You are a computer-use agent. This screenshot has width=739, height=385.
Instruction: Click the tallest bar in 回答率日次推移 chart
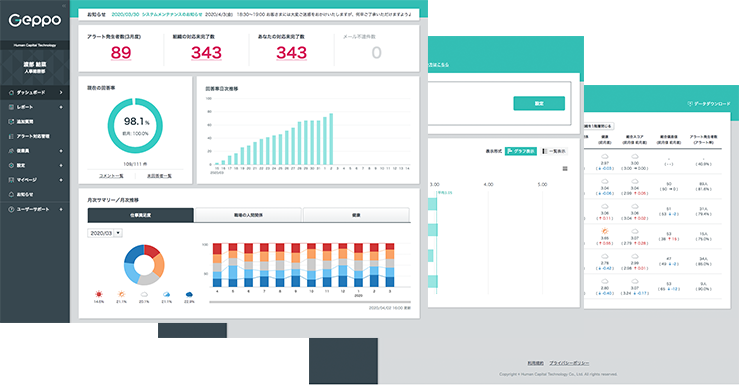331,139
